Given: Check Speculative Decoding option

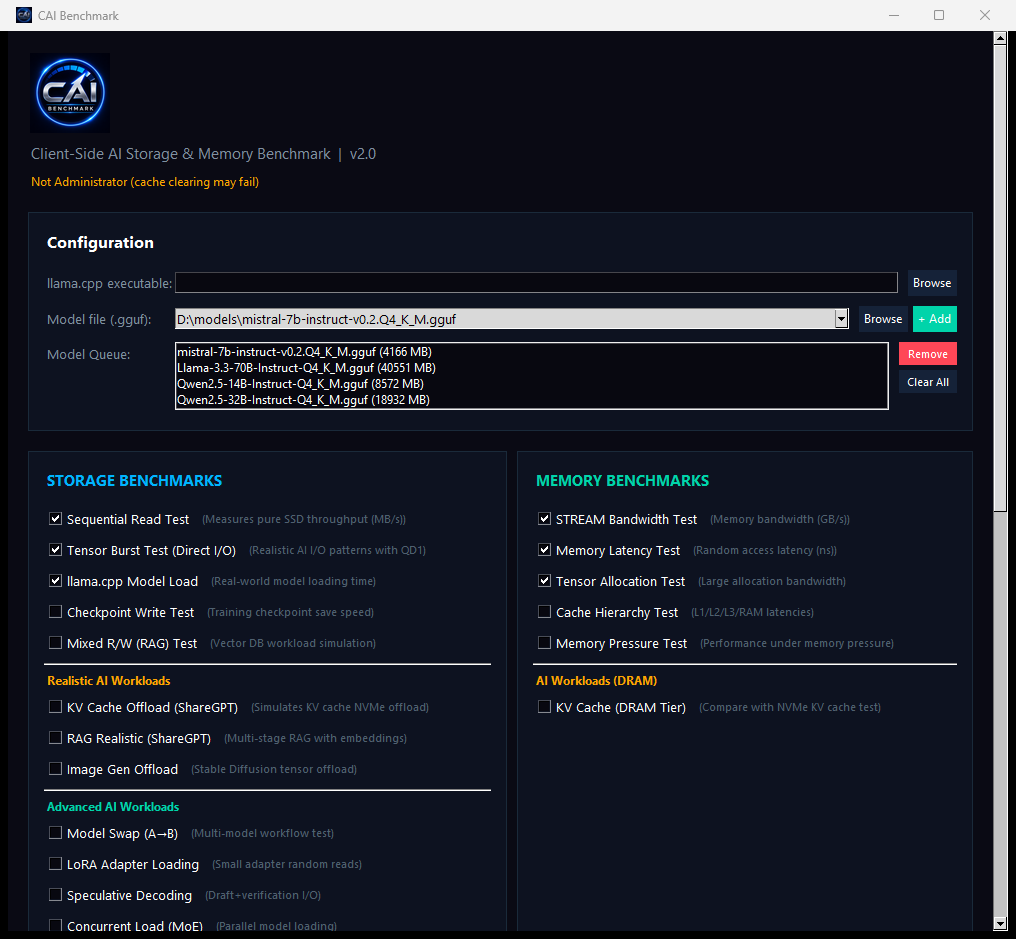Looking at the screenshot, I should (56, 895).
